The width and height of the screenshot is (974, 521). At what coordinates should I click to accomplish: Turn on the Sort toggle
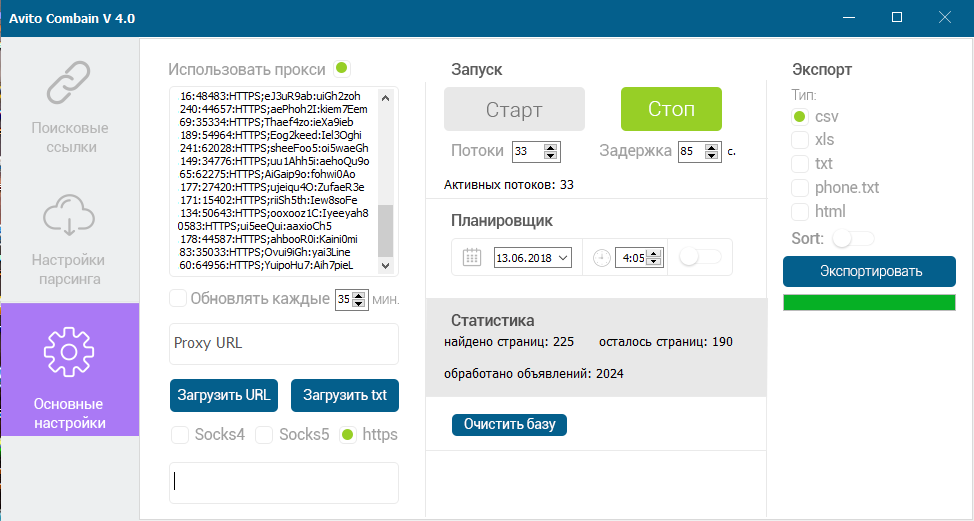pos(852,238)
